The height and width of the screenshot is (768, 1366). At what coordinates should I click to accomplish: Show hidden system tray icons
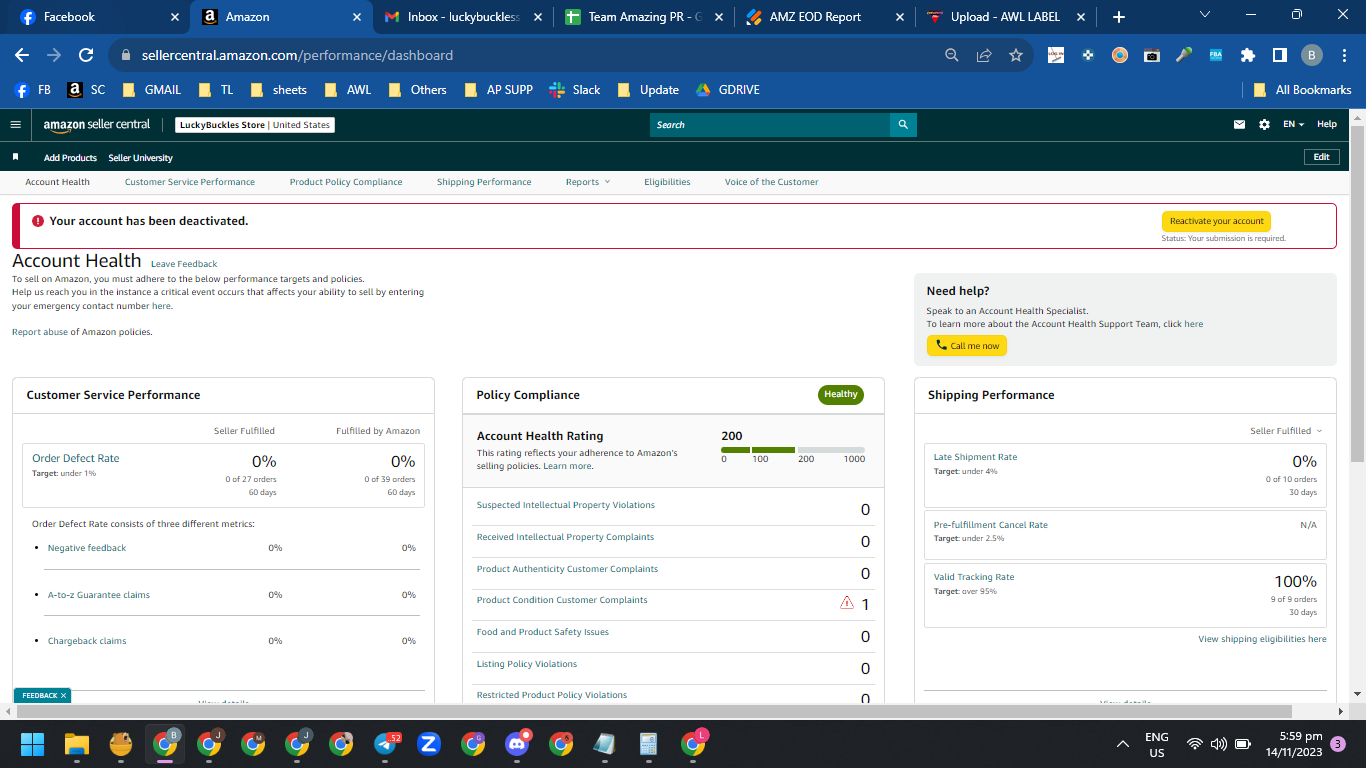click(1123, 744)
